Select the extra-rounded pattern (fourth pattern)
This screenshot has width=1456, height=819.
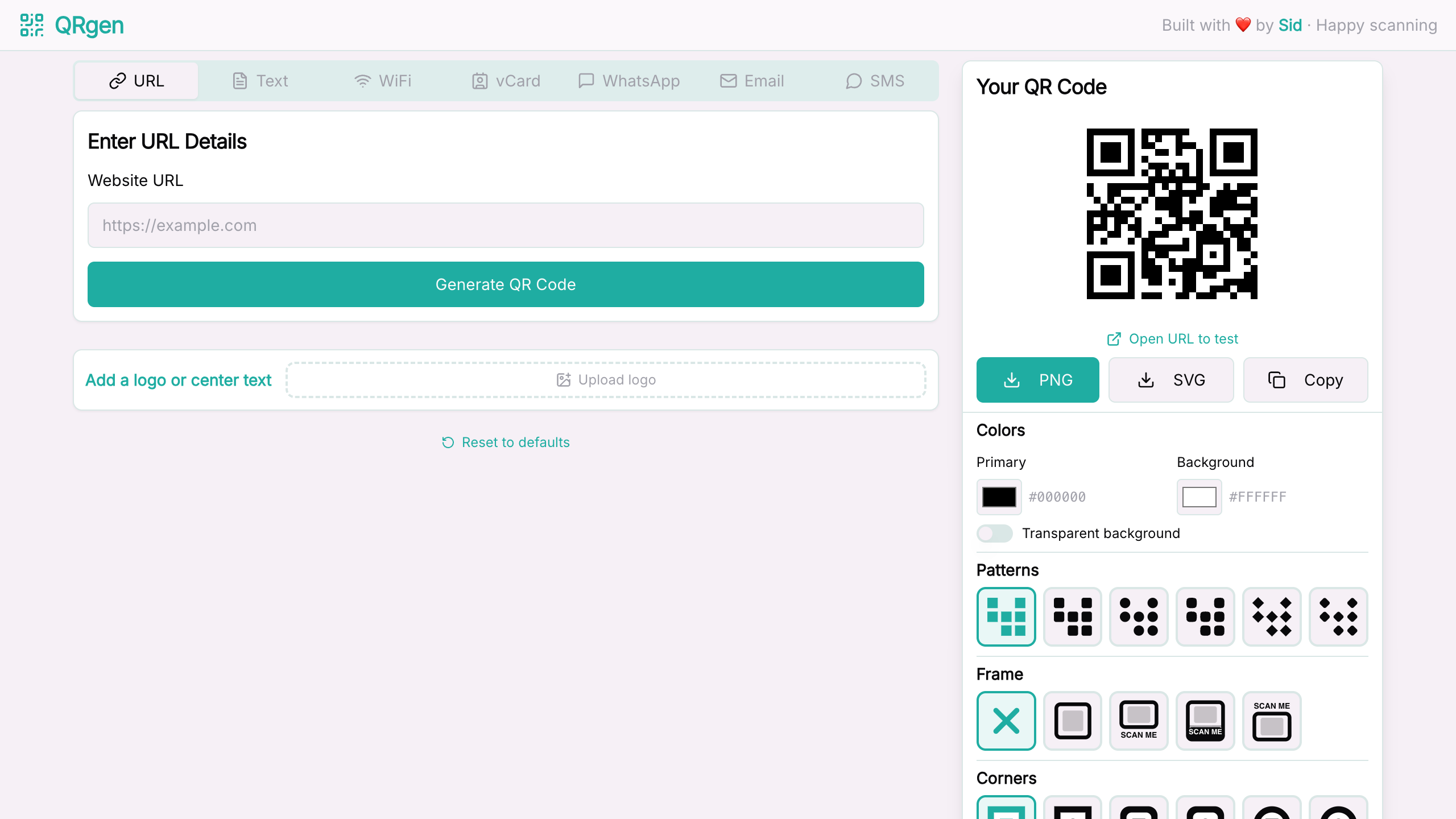click(1205, 617)
